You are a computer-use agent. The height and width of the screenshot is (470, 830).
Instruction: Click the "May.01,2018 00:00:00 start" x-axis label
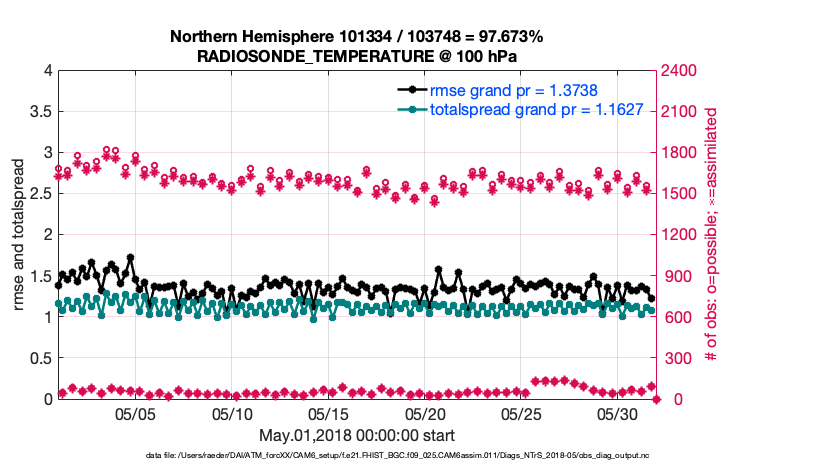point(356,435)
